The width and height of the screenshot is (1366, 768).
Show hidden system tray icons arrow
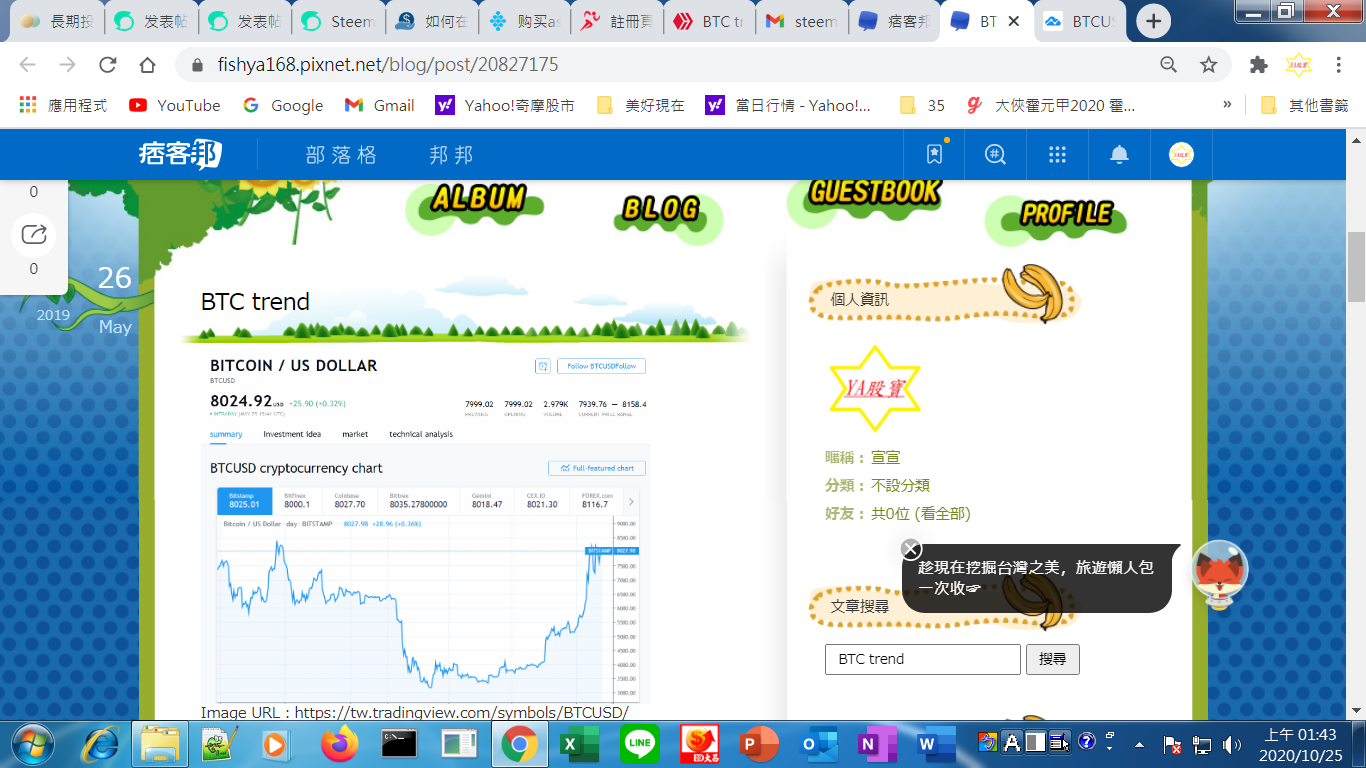pos(1139,745)
